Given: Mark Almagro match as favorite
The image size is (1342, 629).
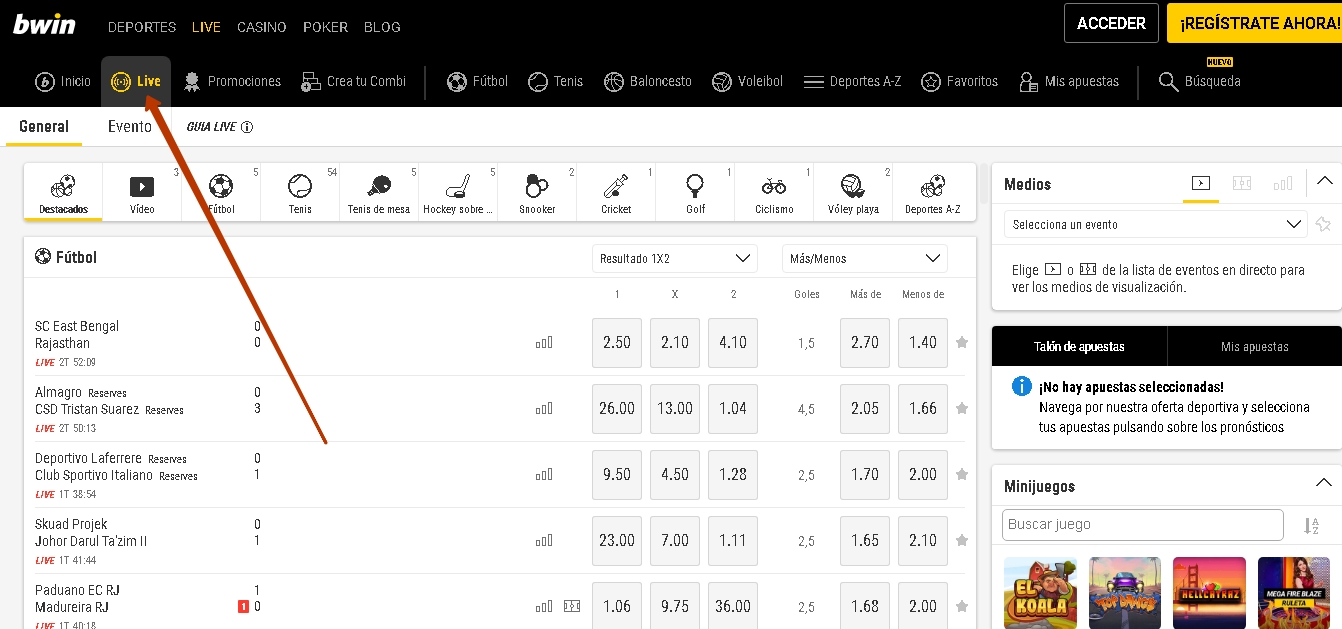Looking at the screenshot, I should click(x=962, y=408).
